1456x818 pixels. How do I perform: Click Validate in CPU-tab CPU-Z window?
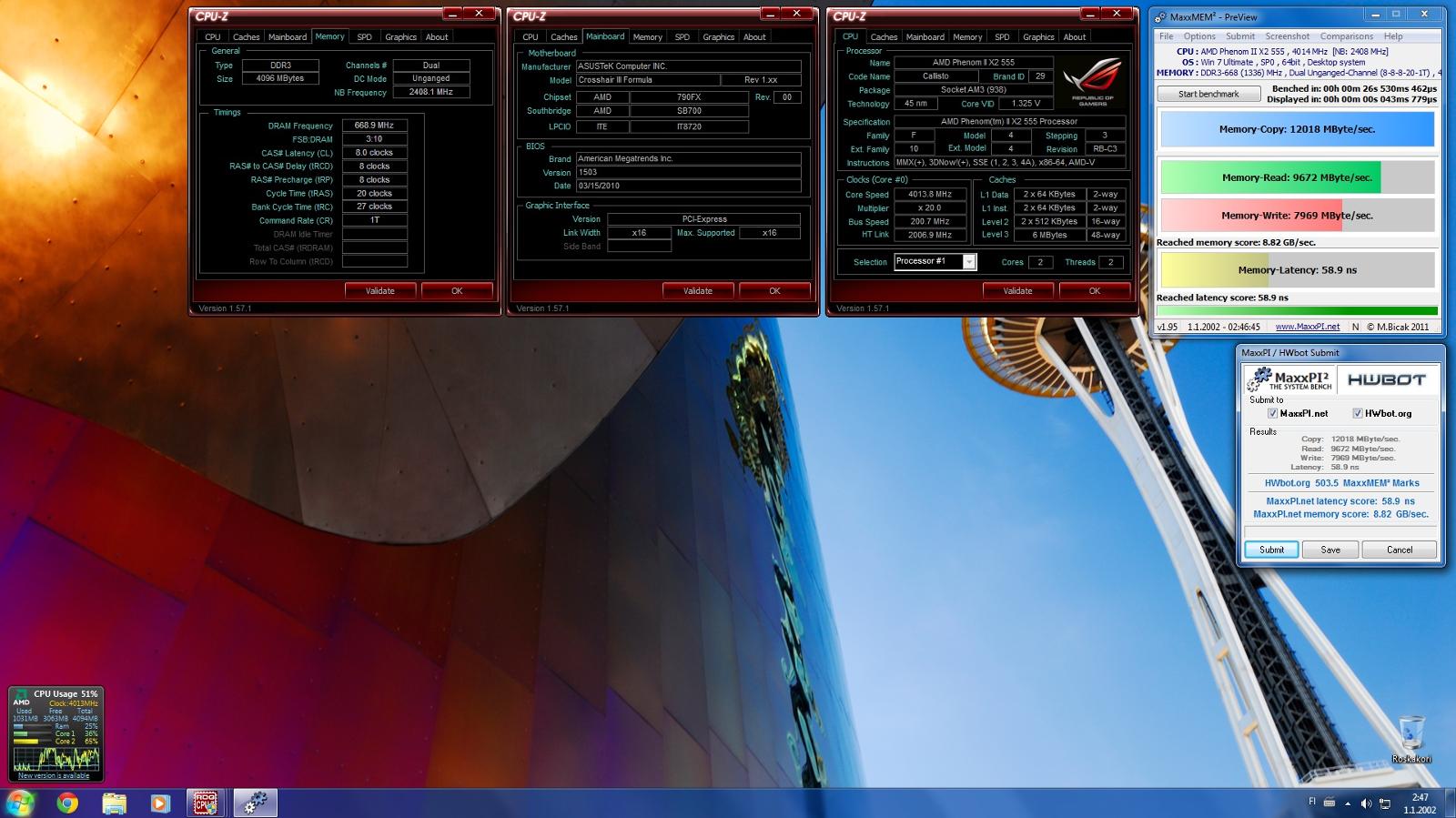[1017, 291]
